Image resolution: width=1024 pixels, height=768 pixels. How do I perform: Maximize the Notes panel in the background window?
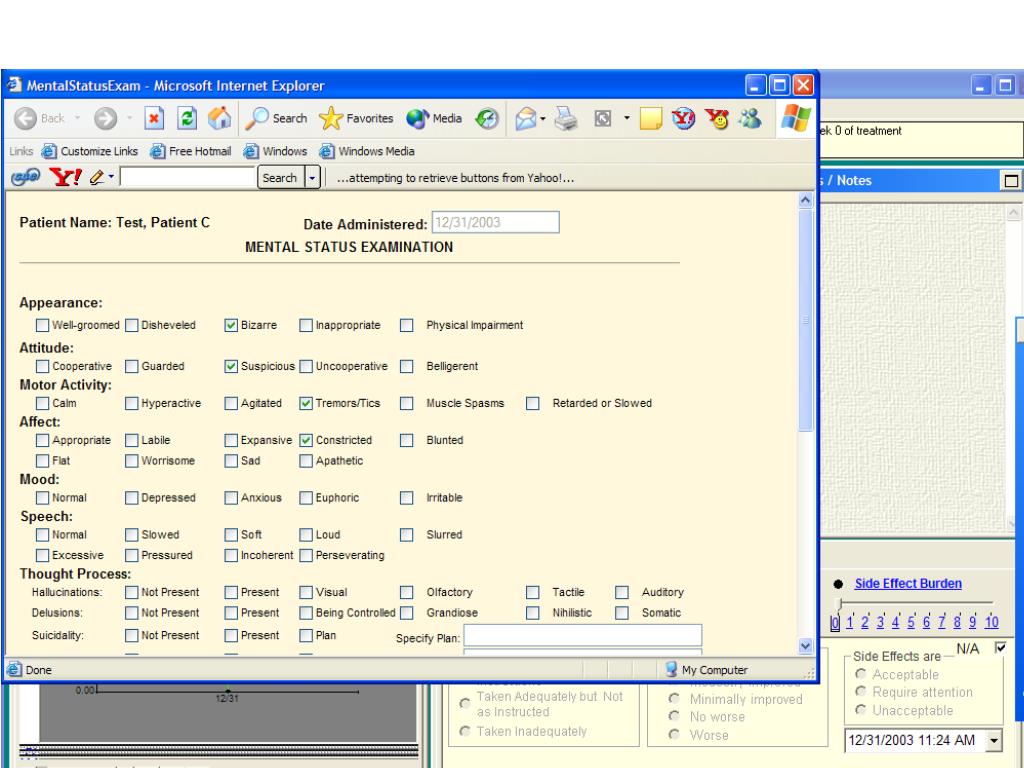coord(1010,181)
